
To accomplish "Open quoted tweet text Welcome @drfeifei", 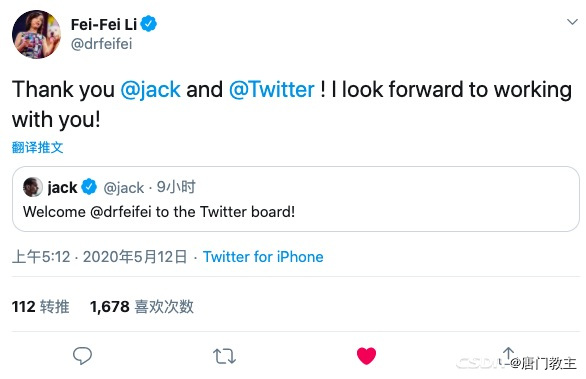I will (x=159, y=212).
